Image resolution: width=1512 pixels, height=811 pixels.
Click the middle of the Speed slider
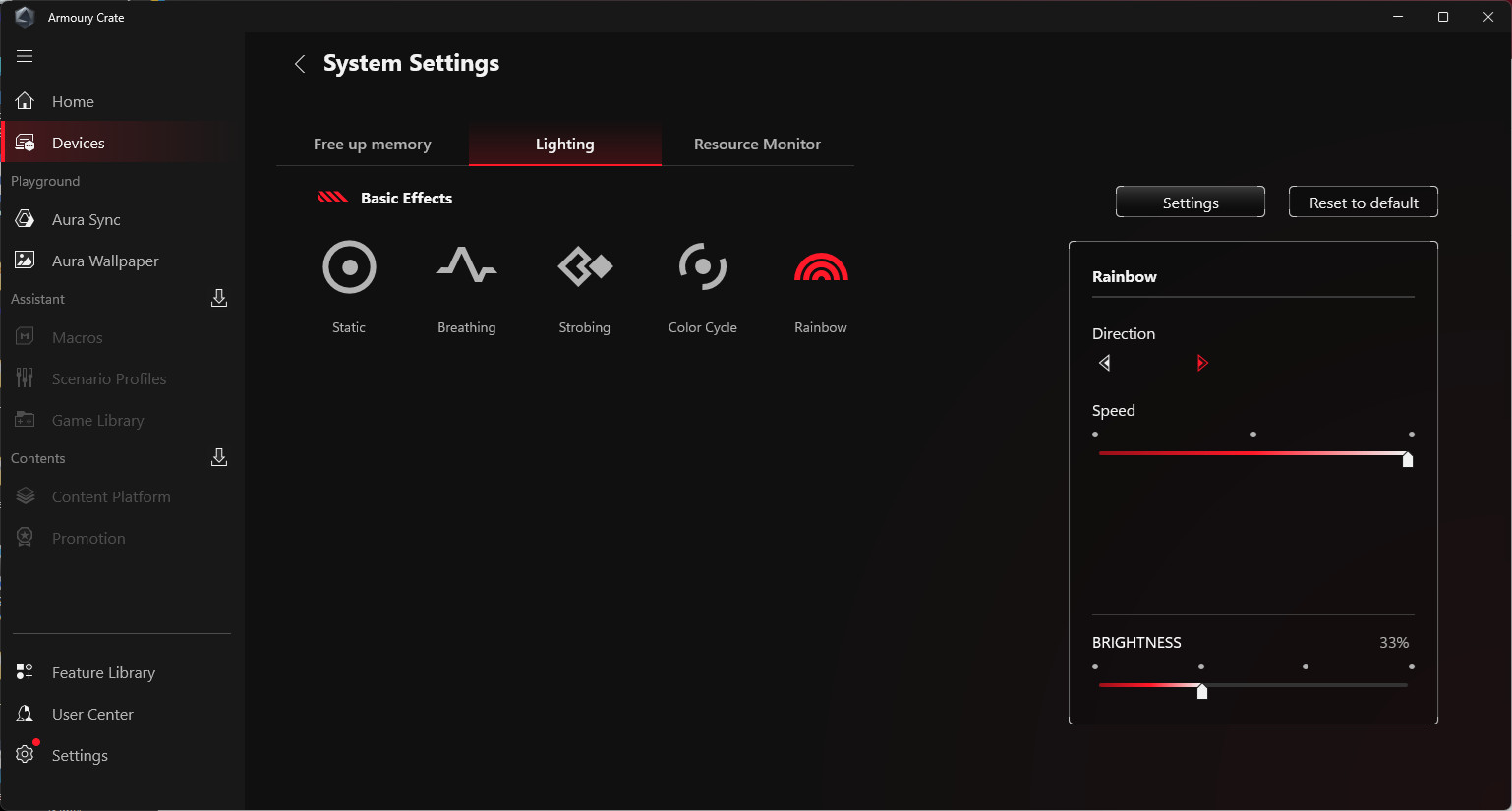pyautogui.click(x=1253, y=453)
